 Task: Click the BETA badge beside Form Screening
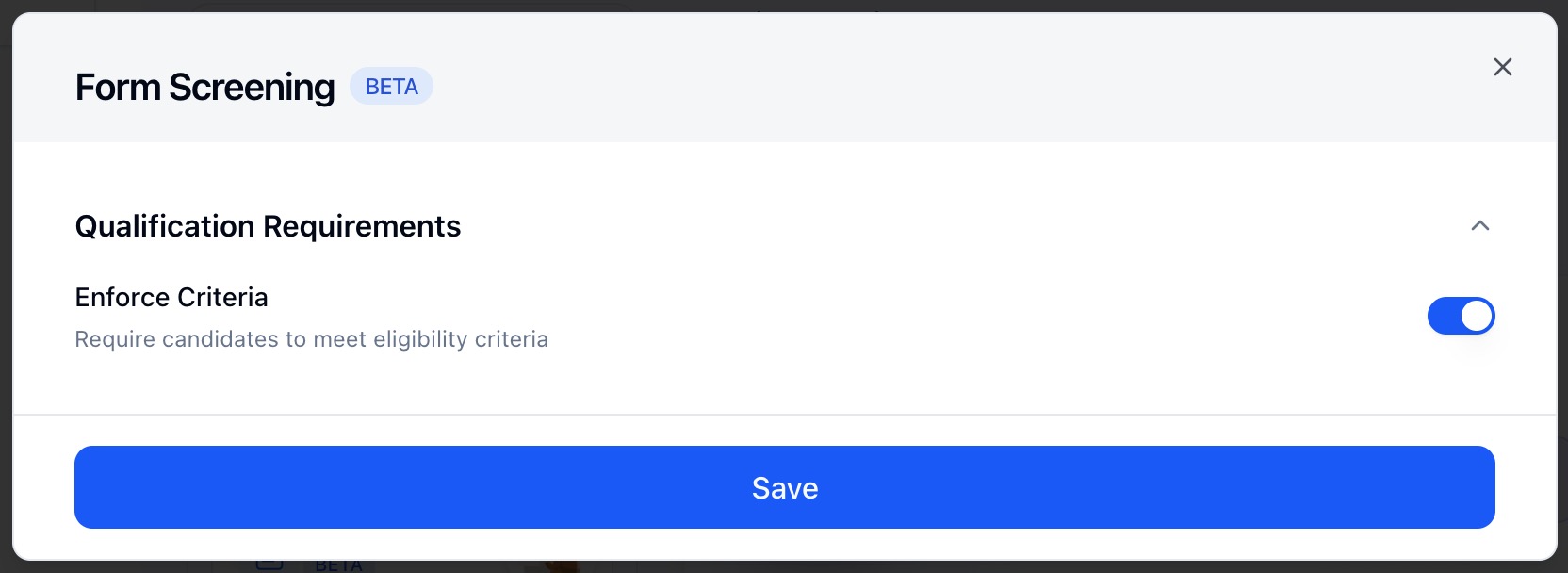click(x=391, y=87)
